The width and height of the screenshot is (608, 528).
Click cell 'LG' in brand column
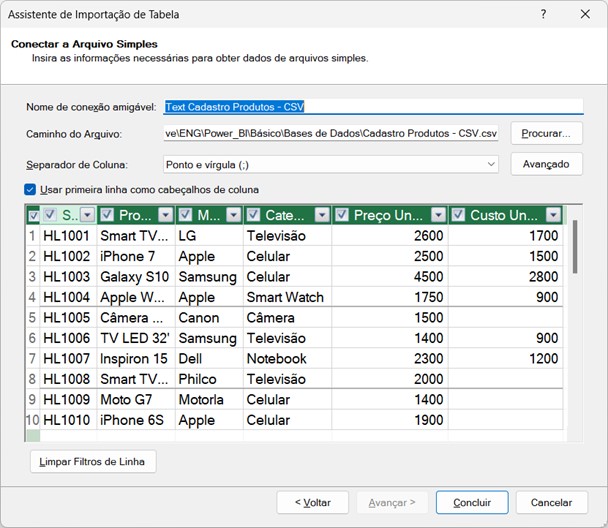pyautogui.click(x=209, y=236)
